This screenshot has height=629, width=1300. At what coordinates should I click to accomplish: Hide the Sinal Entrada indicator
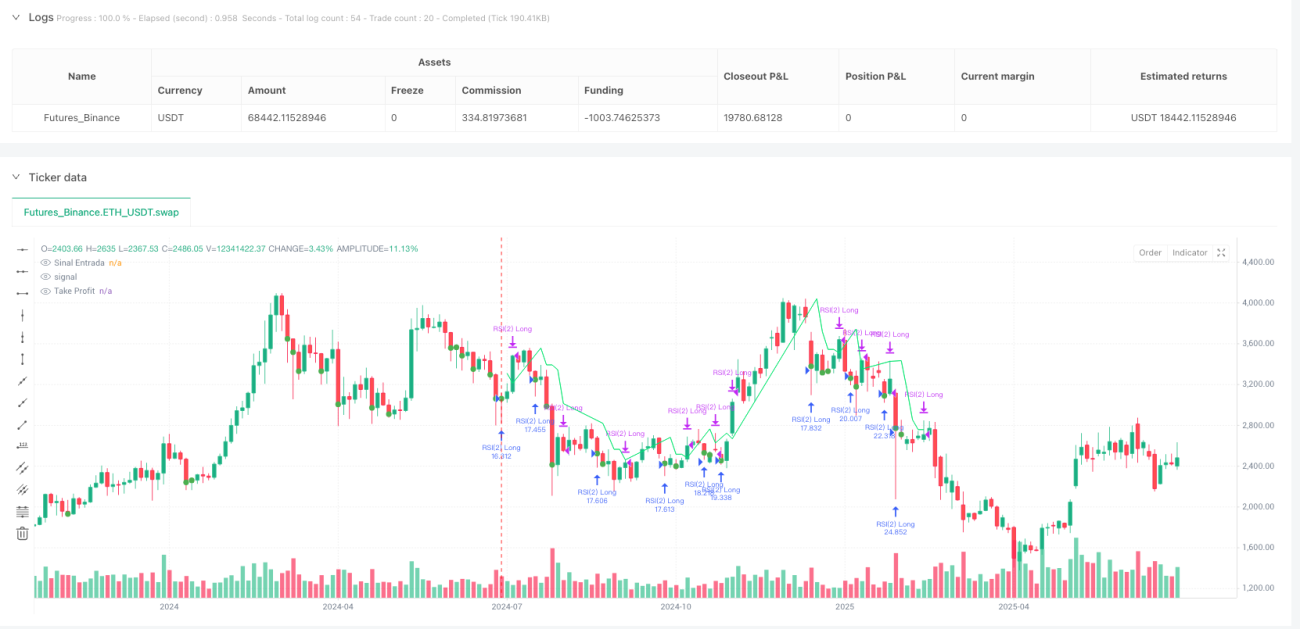[x=45, y=262]
